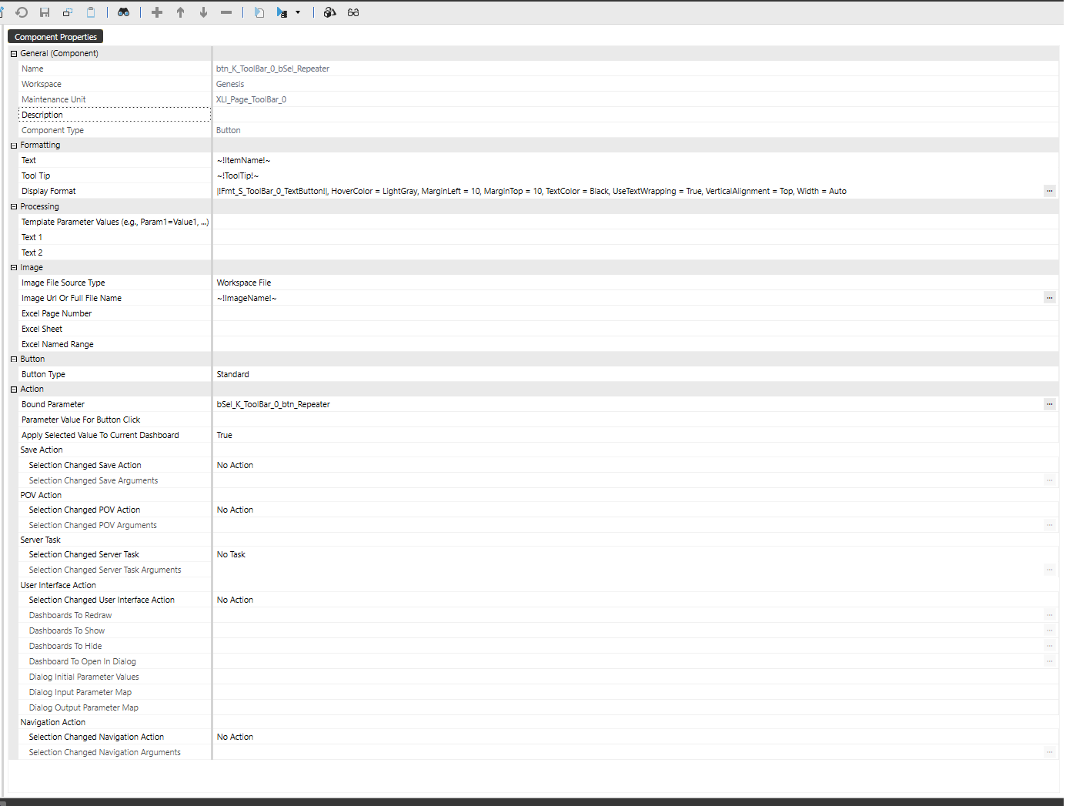Image resolution: width=1066 pixels, height=806 pixels.
Task: Click the Refresh (circular arrow) toolbar icon
Action: click(x=22, y=12)
